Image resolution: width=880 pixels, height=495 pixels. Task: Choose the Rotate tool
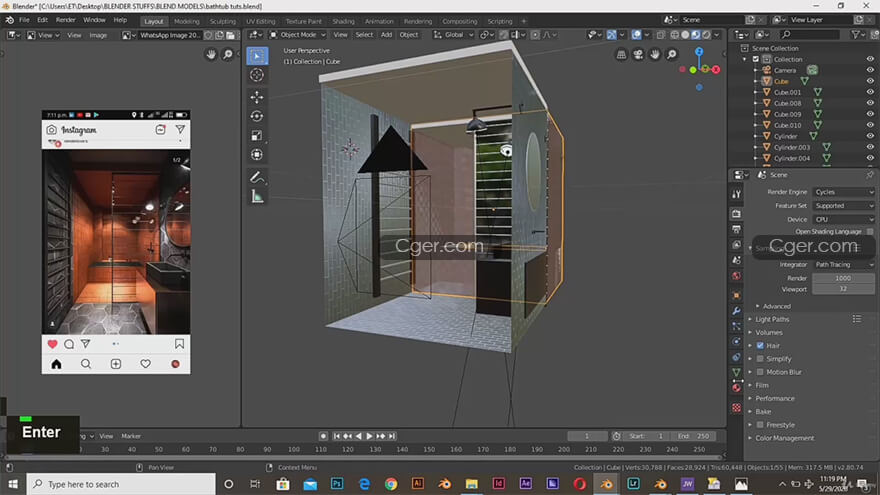point(257,116)
